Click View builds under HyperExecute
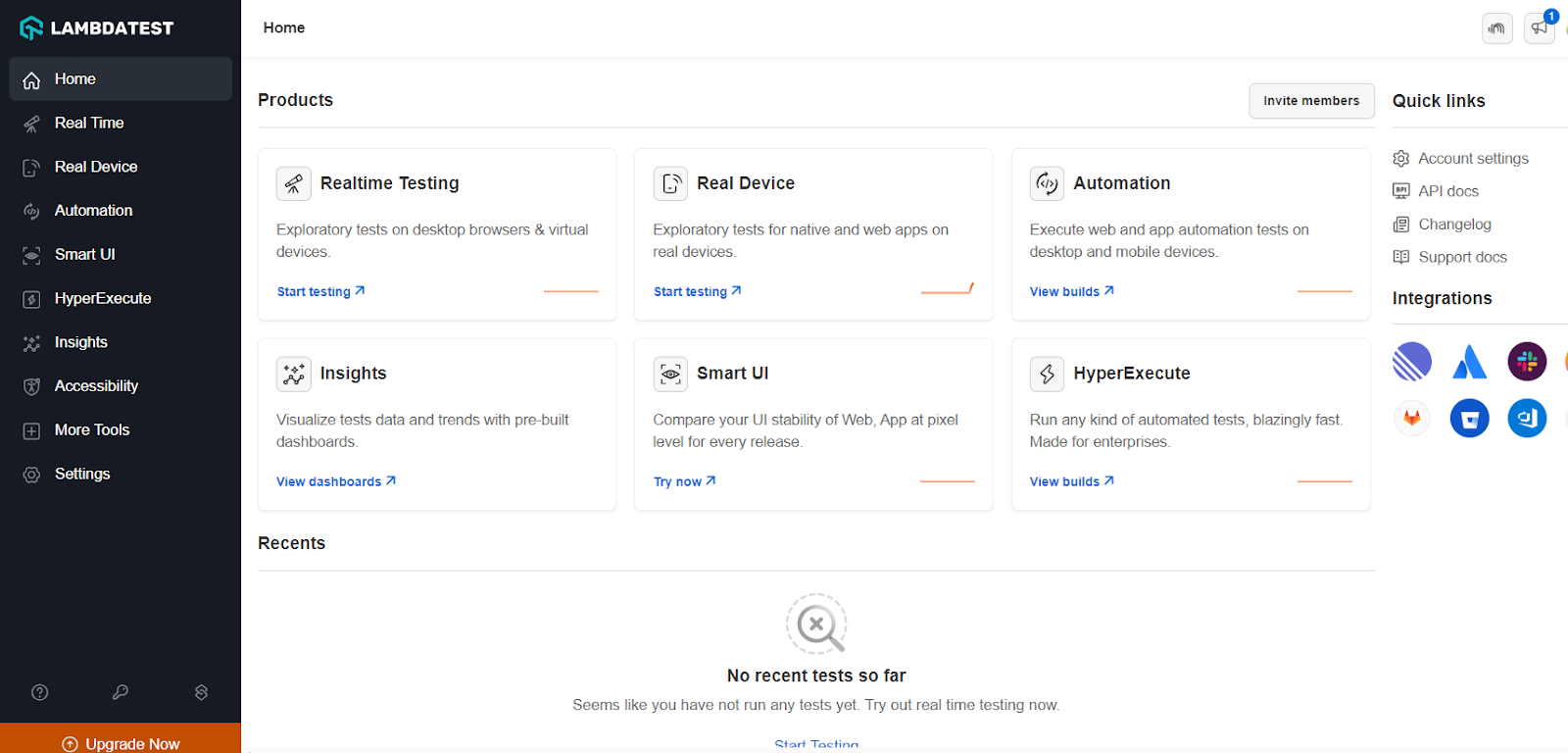This screenshot has width=1568, height=753. coord(1072,481)
